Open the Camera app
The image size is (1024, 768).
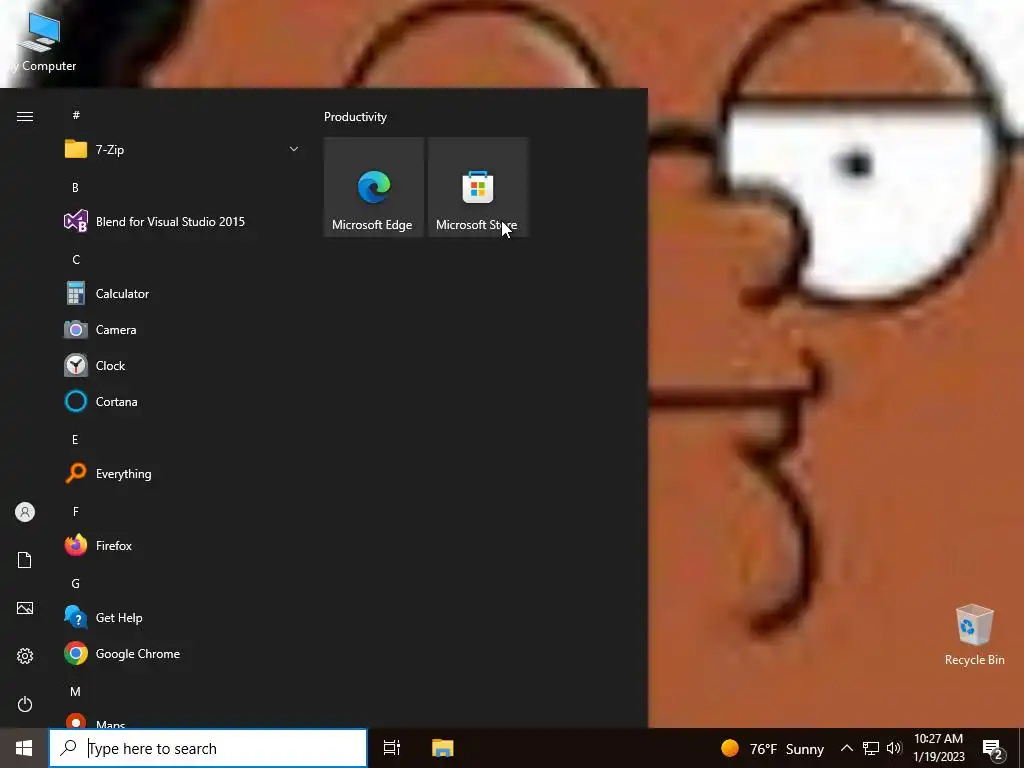point(182,330)
